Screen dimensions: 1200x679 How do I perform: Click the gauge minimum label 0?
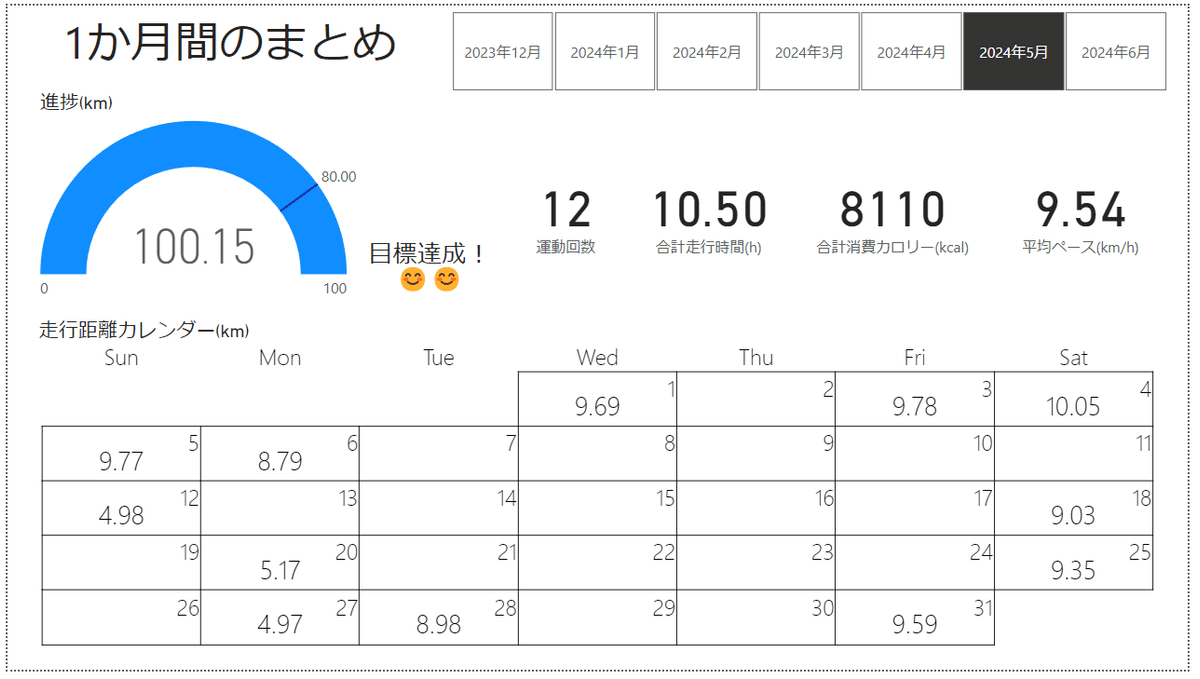44,289
